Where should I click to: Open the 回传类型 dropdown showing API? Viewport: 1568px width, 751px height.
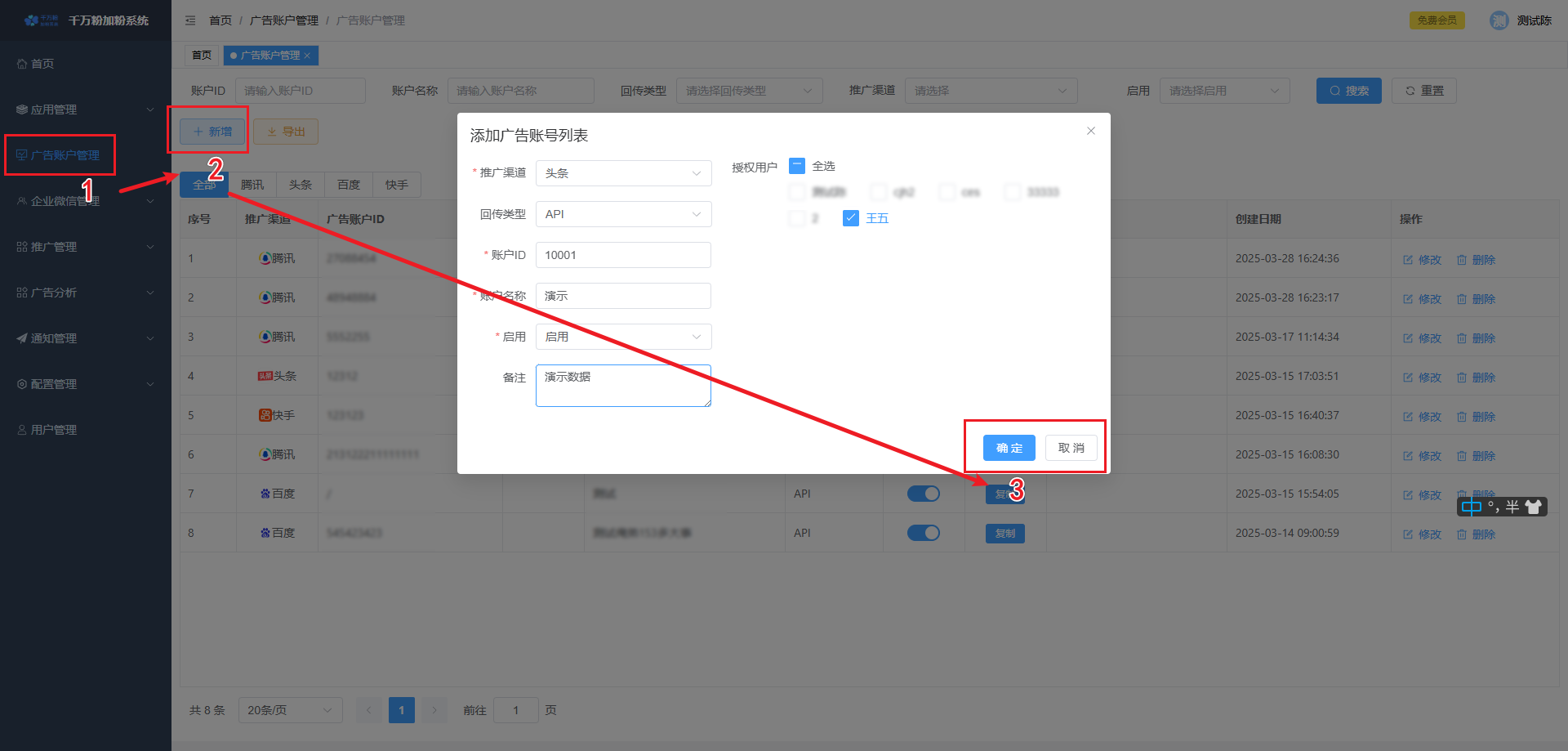point(623,214)
